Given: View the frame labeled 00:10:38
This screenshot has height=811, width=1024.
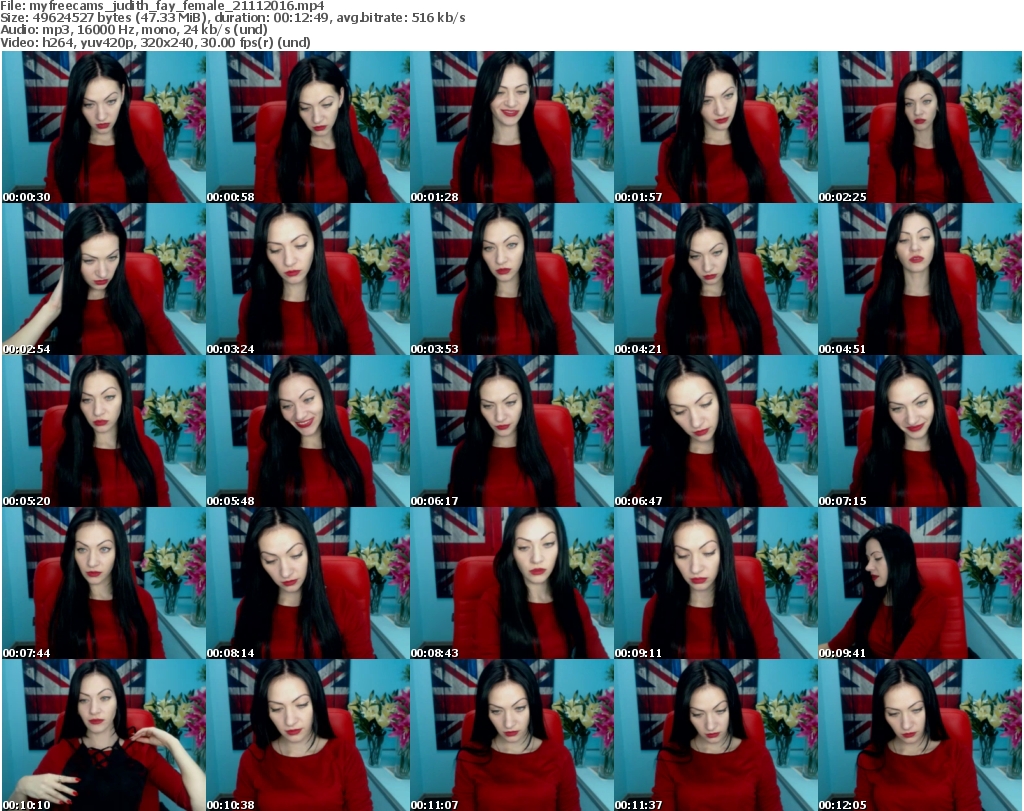Looking at the screenshot, I should 308,735.
